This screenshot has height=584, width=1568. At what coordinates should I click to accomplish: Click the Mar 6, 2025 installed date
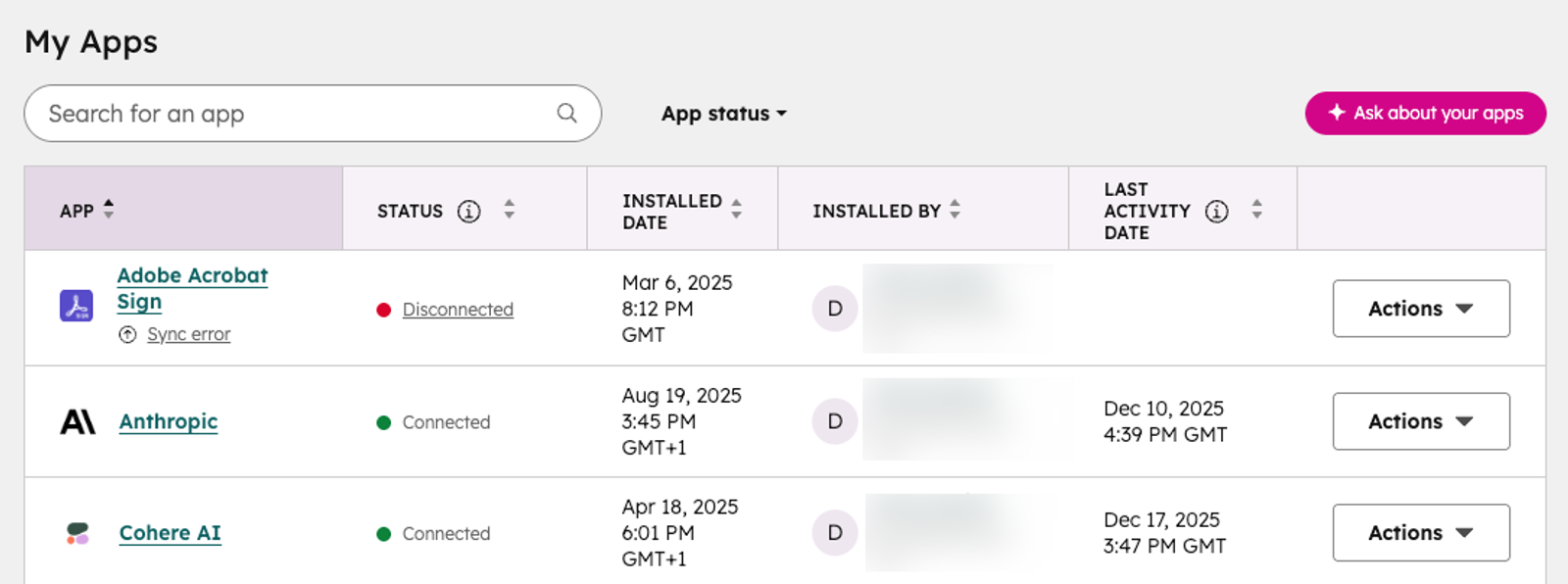677,309
